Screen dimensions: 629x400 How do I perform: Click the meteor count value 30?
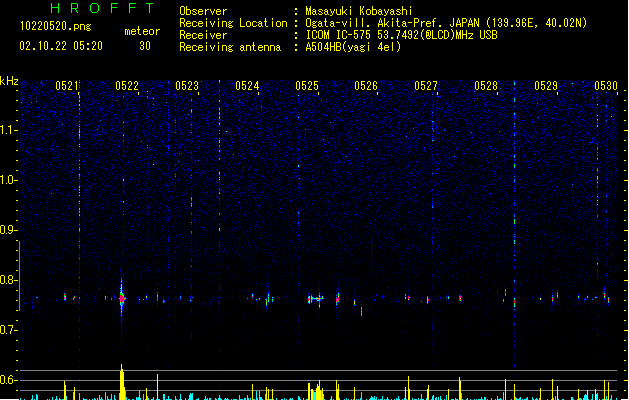(x=145, y=46)
